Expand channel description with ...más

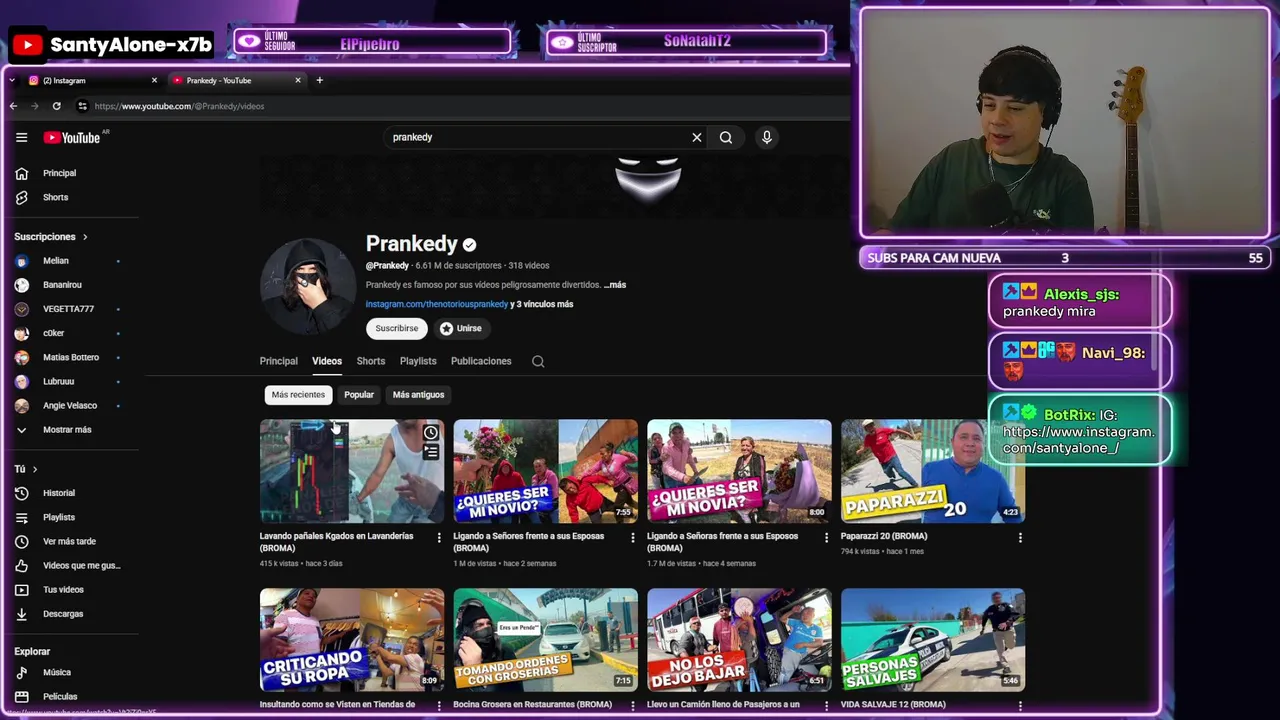[614, 285]
